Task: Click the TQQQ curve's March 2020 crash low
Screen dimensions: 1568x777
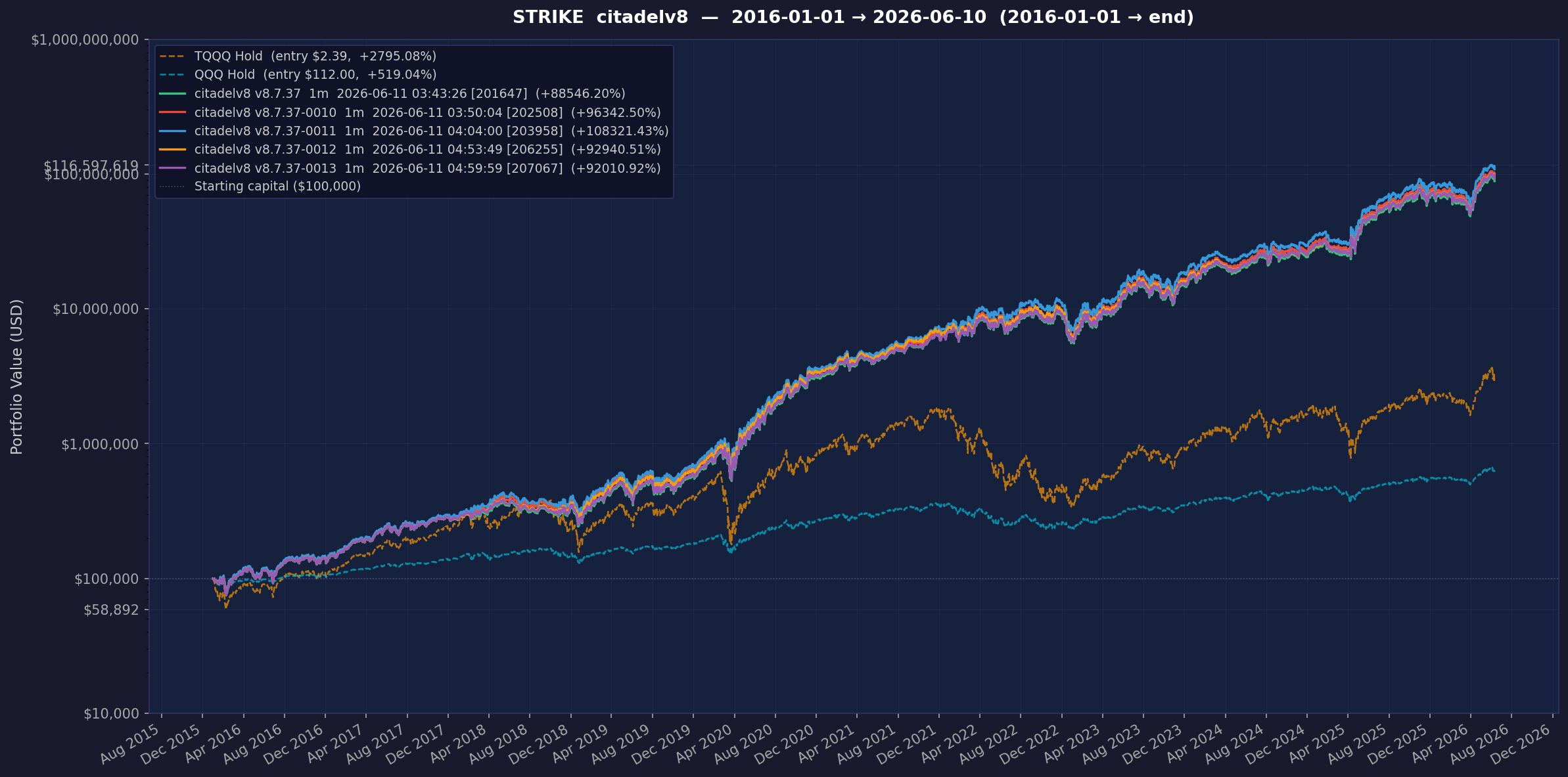Action: [731, 543]
